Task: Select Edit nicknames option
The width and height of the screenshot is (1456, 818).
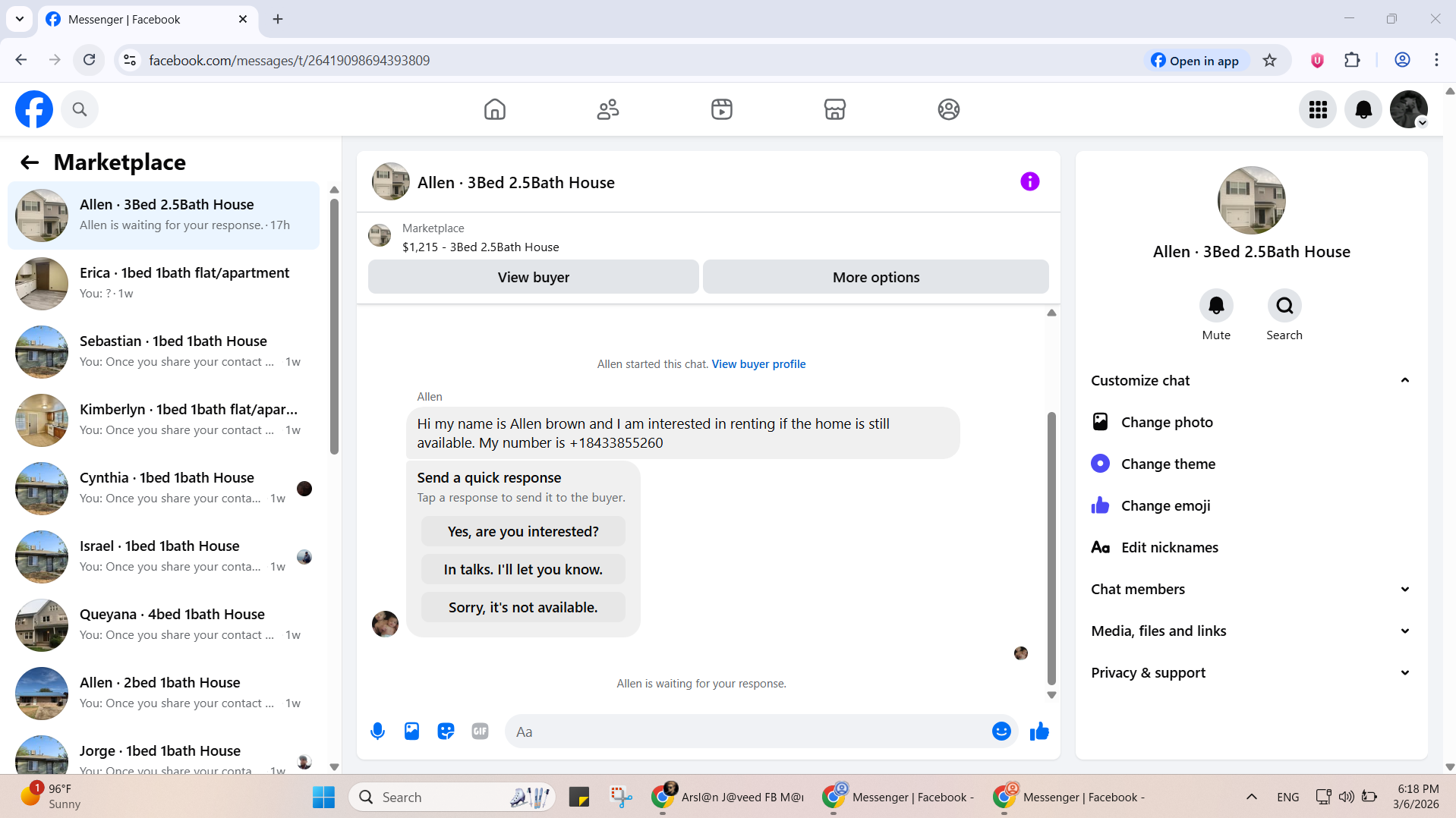Action: pos(1251,548)
